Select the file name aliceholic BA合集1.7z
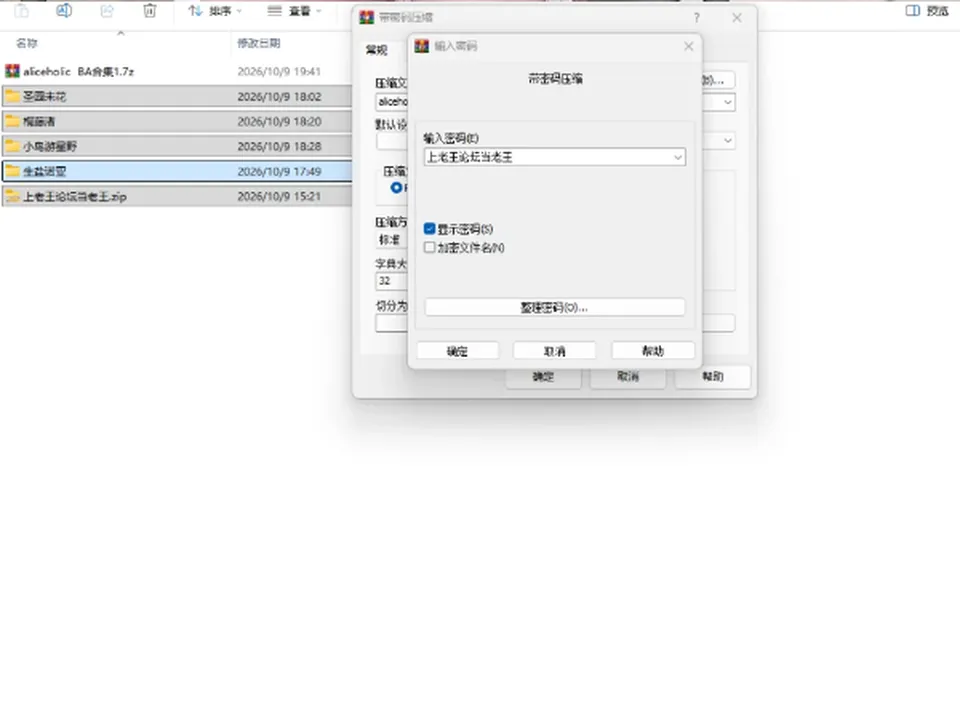 coord(78,72)
